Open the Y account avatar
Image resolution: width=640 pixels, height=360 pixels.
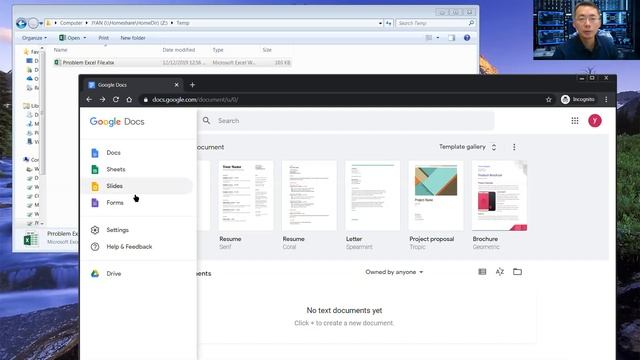pyautogui.click(x=595, y=121)
